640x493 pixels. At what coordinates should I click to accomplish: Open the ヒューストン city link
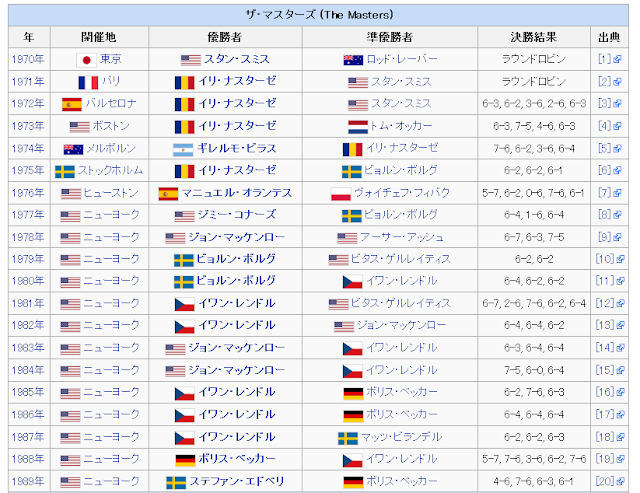111,193
